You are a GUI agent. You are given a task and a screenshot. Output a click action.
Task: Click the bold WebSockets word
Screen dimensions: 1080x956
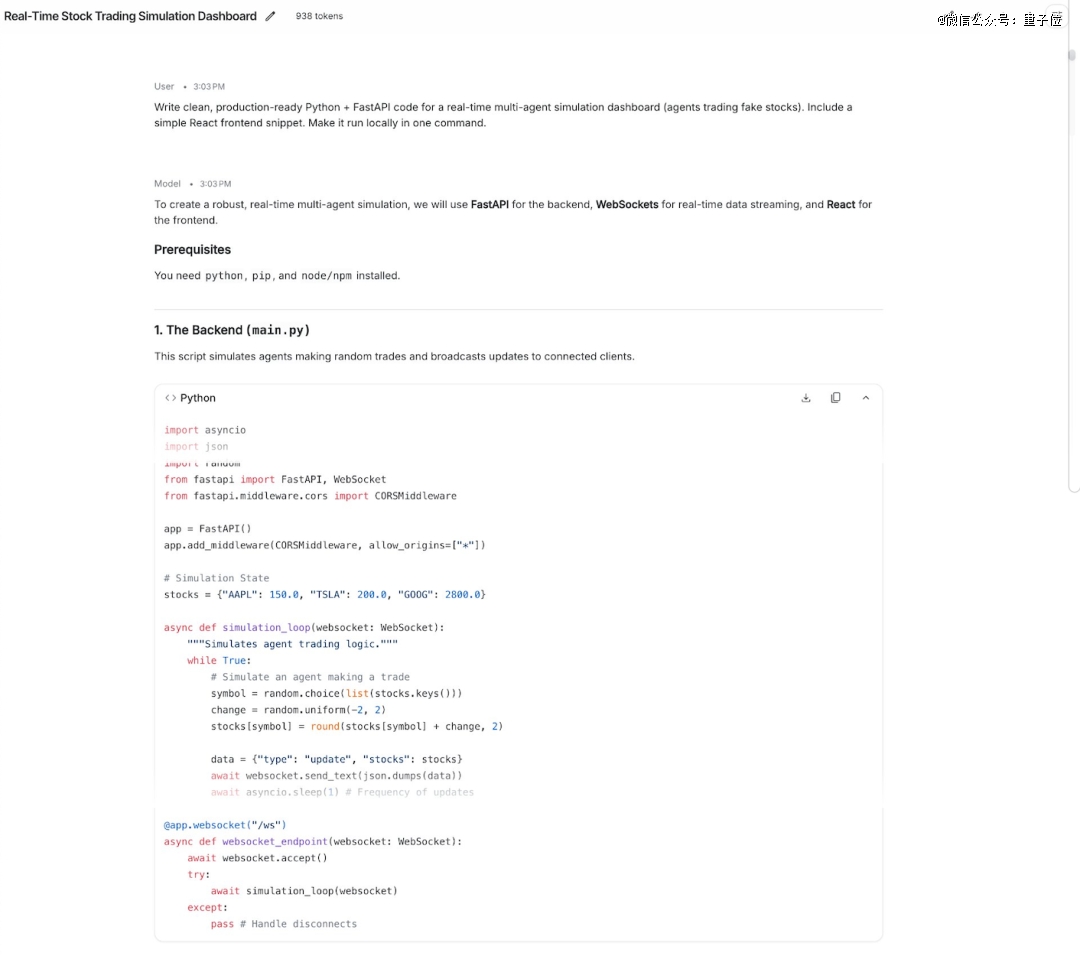pos(627,205)
